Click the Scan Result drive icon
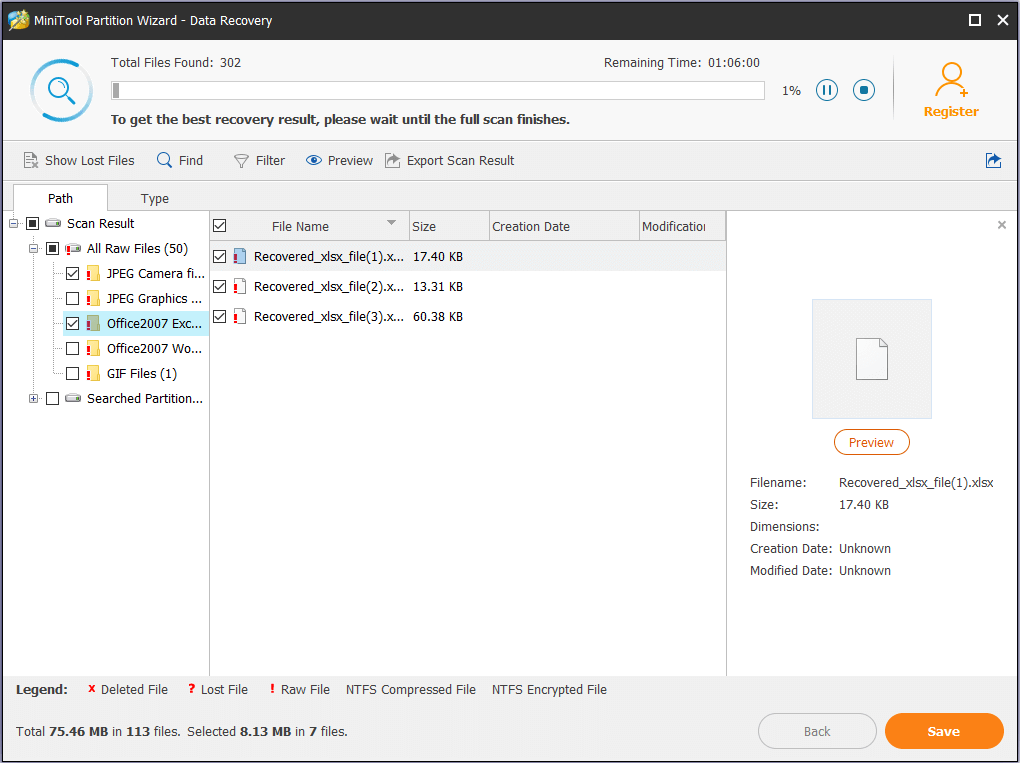 tap(53, 223)
